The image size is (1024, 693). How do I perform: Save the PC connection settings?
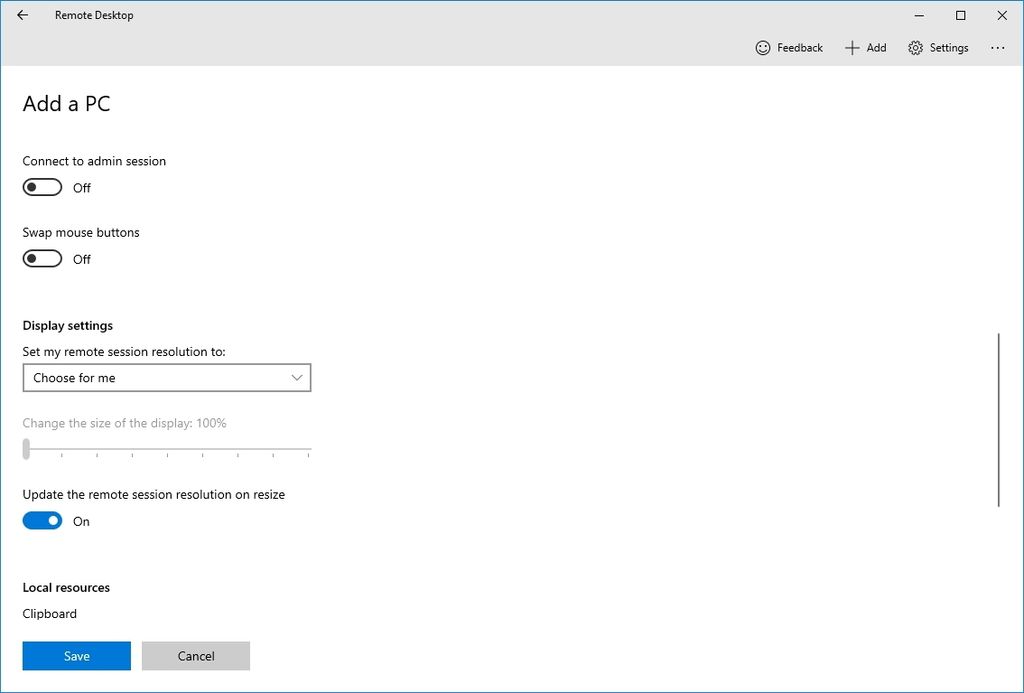76,656
